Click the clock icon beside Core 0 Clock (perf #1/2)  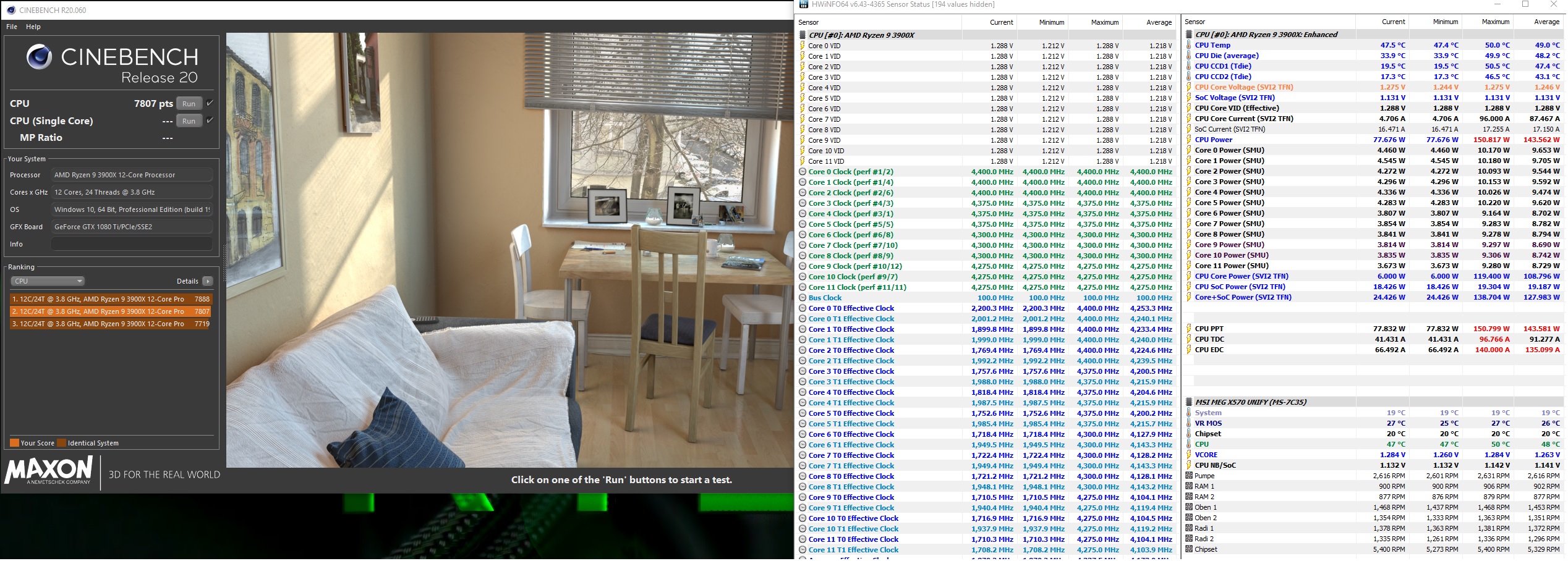pos(803,172)
